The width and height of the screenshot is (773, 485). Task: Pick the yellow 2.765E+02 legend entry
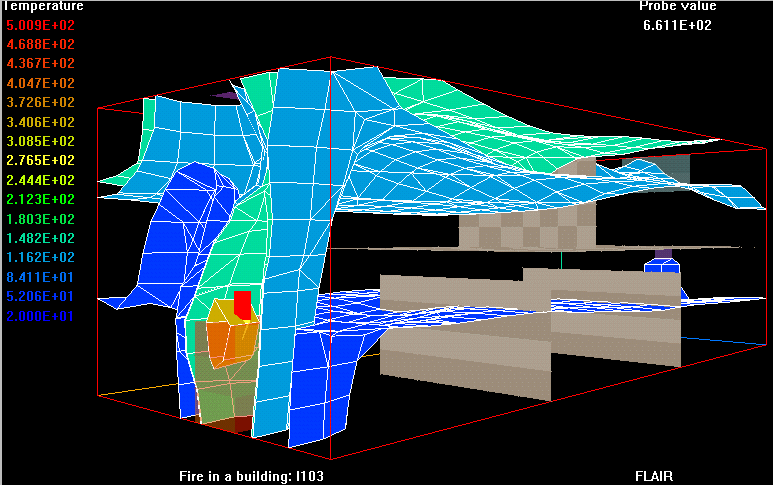click(40, 161)
